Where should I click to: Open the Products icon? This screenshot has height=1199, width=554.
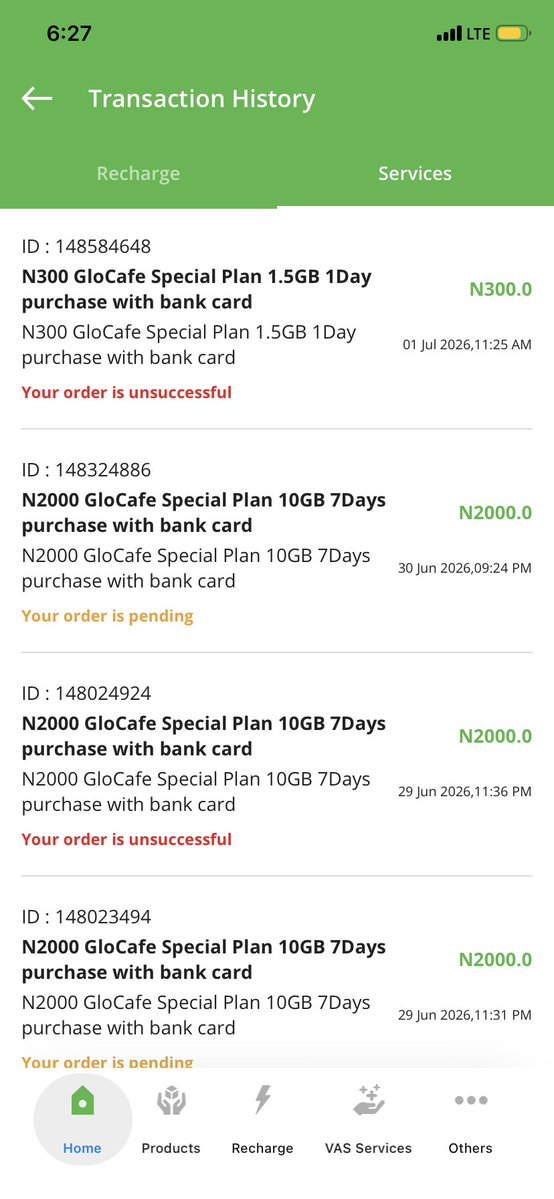(171, 1102)
